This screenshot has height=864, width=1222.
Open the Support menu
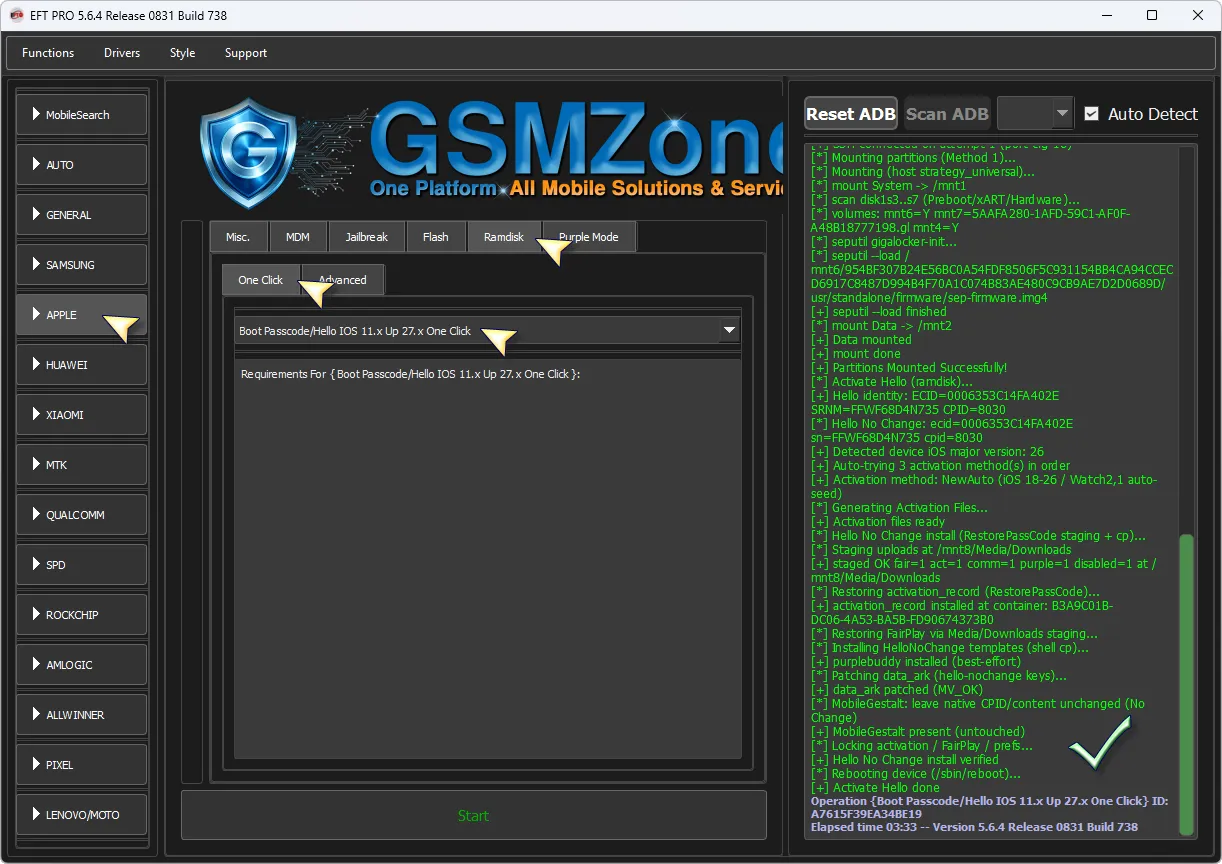coord(246,53)
